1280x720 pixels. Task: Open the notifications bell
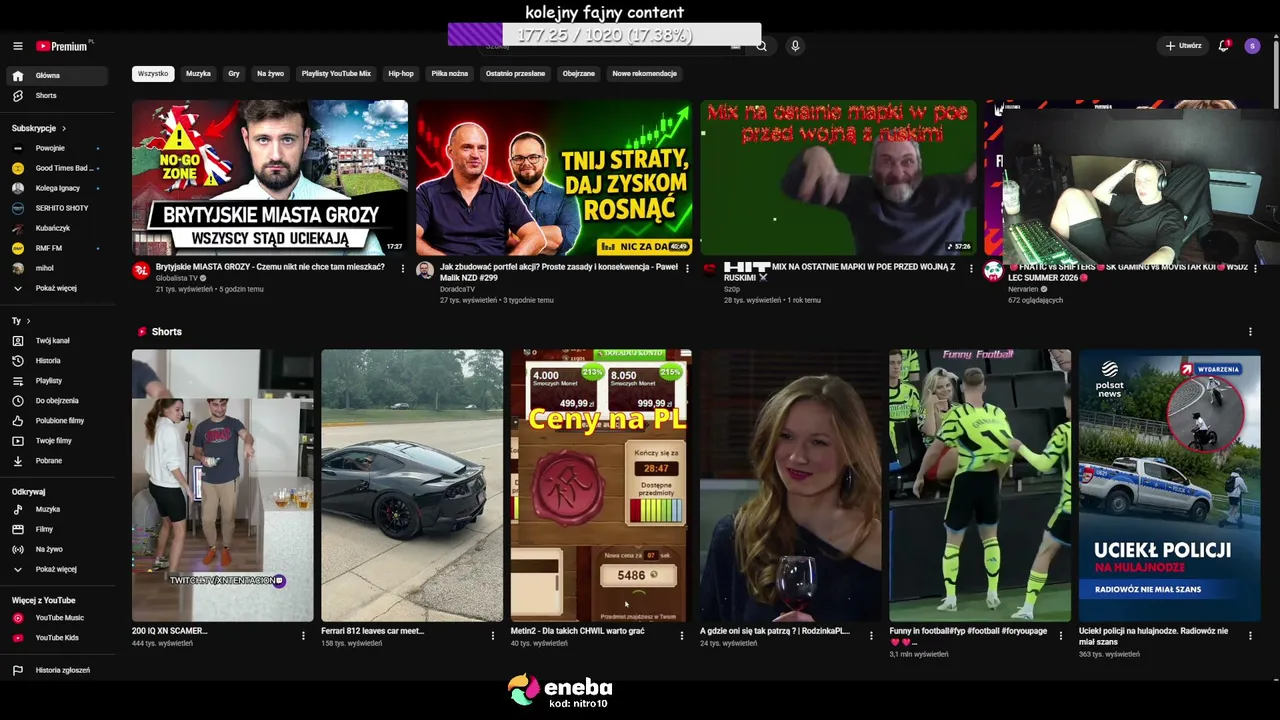coord(1224,46)
